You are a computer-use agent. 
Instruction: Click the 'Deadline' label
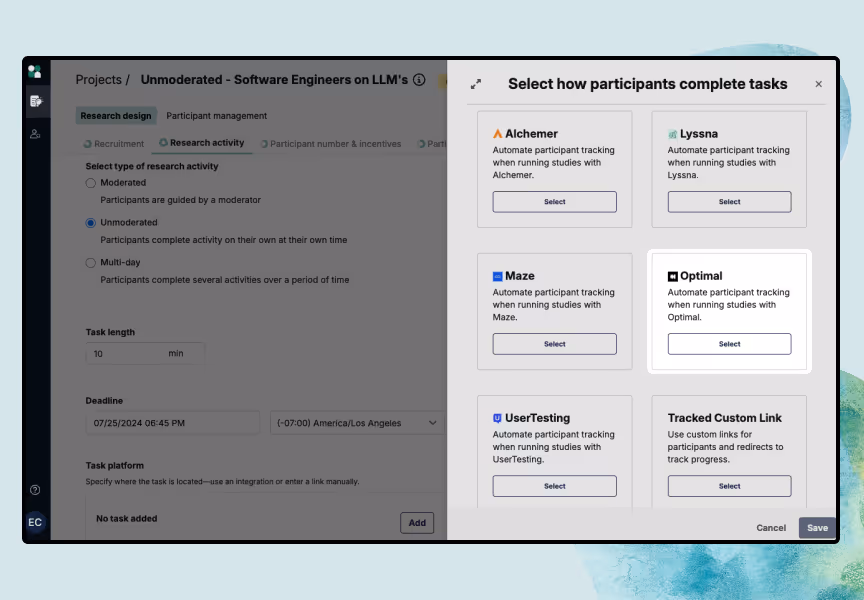click(x=104, y=401)
